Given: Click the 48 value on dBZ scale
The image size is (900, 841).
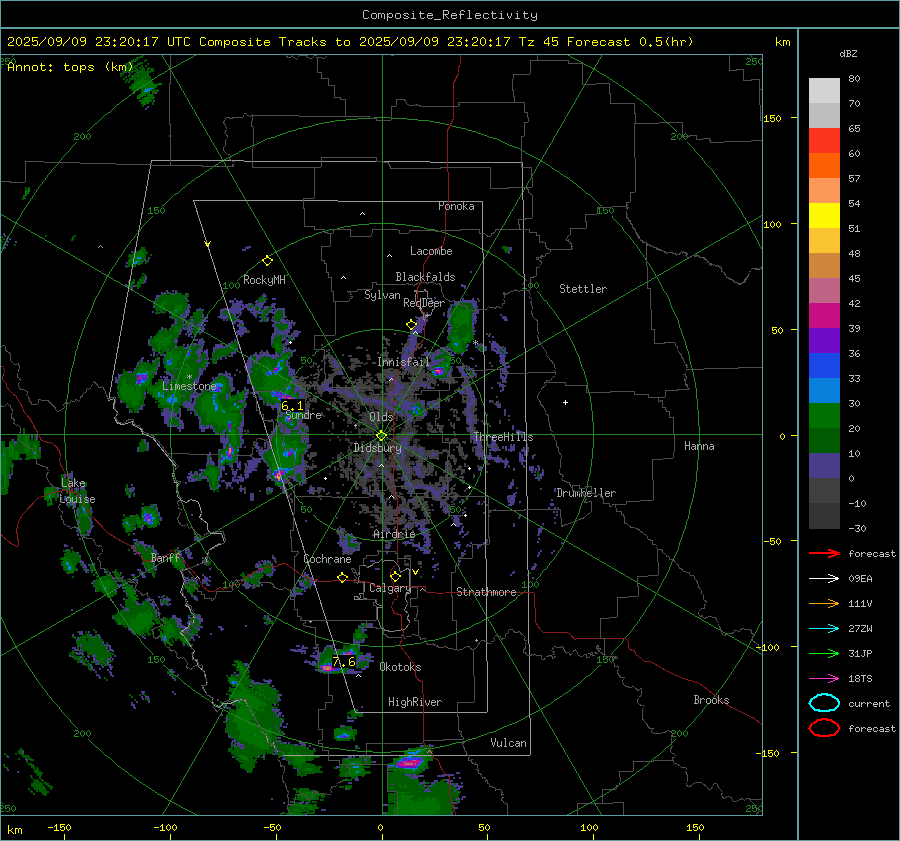Looking at the screenshot, I should click(854, 253).
